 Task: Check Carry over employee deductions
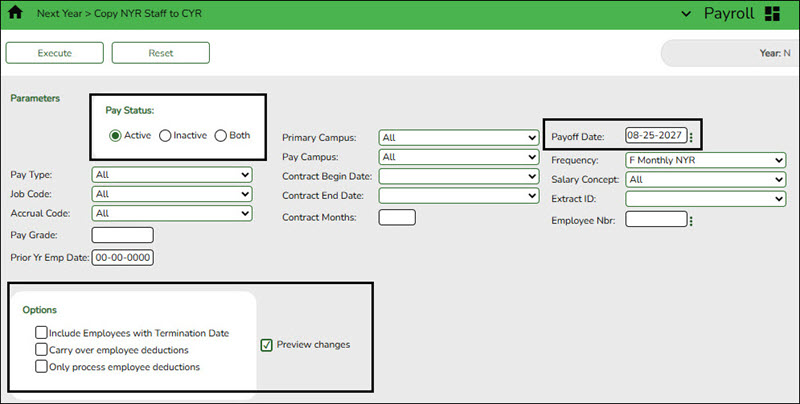click(x=41, y=349)
